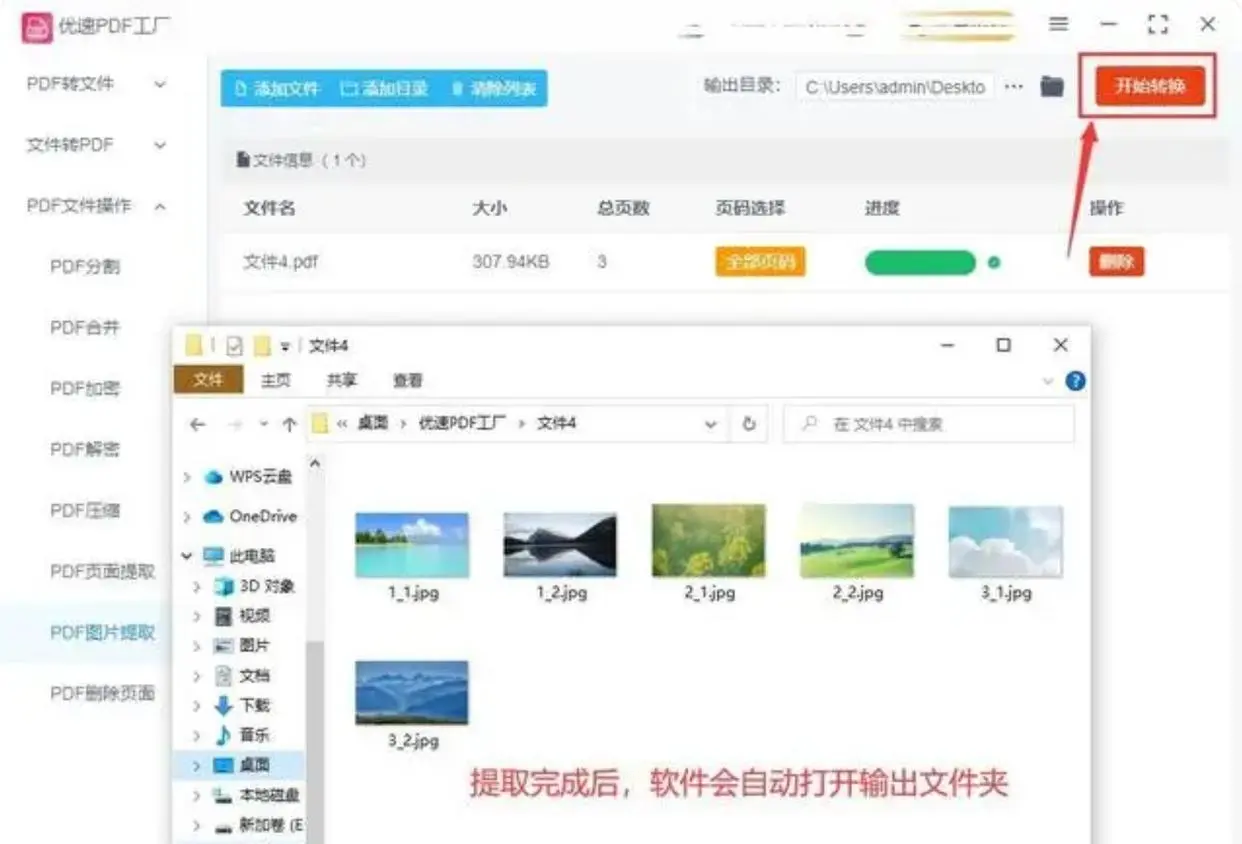Navigate back in the Explorer window
1242x844 pixels.
[x=197, y=424]
